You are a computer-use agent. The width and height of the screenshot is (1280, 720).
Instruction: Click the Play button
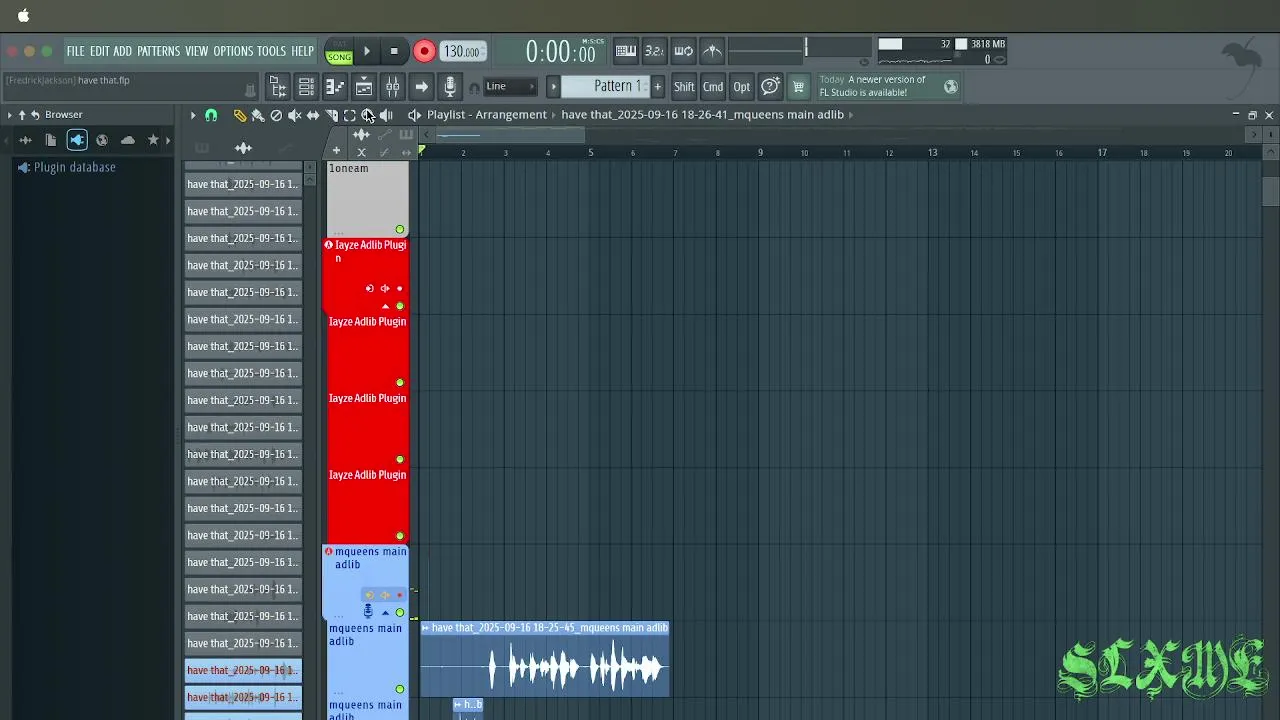point(367,51)
